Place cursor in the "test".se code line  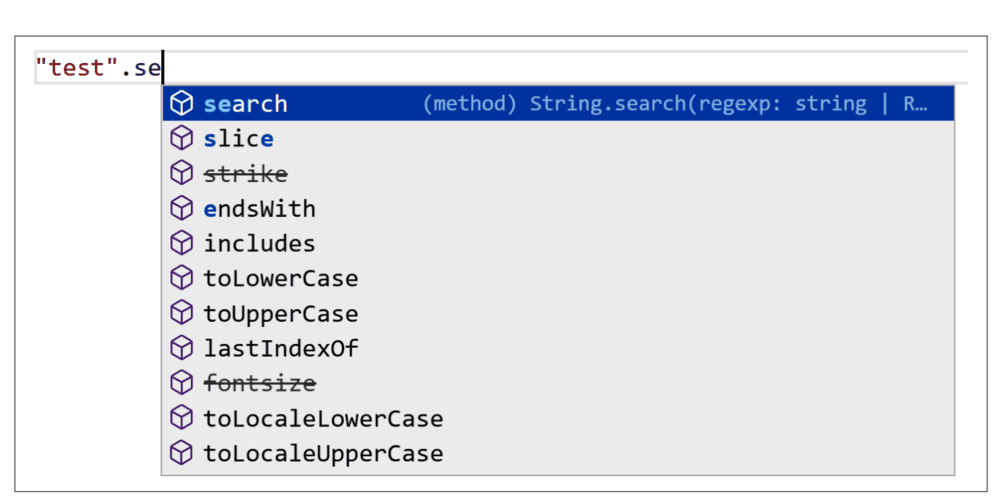pos(501,68)
